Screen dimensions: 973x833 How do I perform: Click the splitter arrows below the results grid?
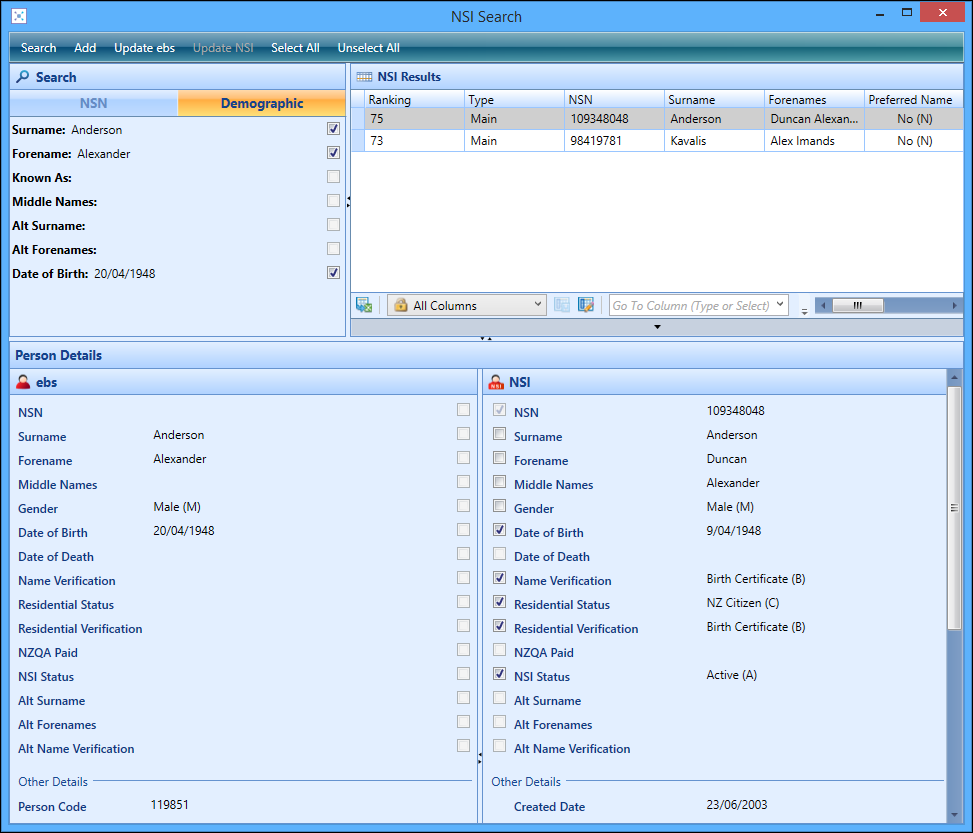486,338
